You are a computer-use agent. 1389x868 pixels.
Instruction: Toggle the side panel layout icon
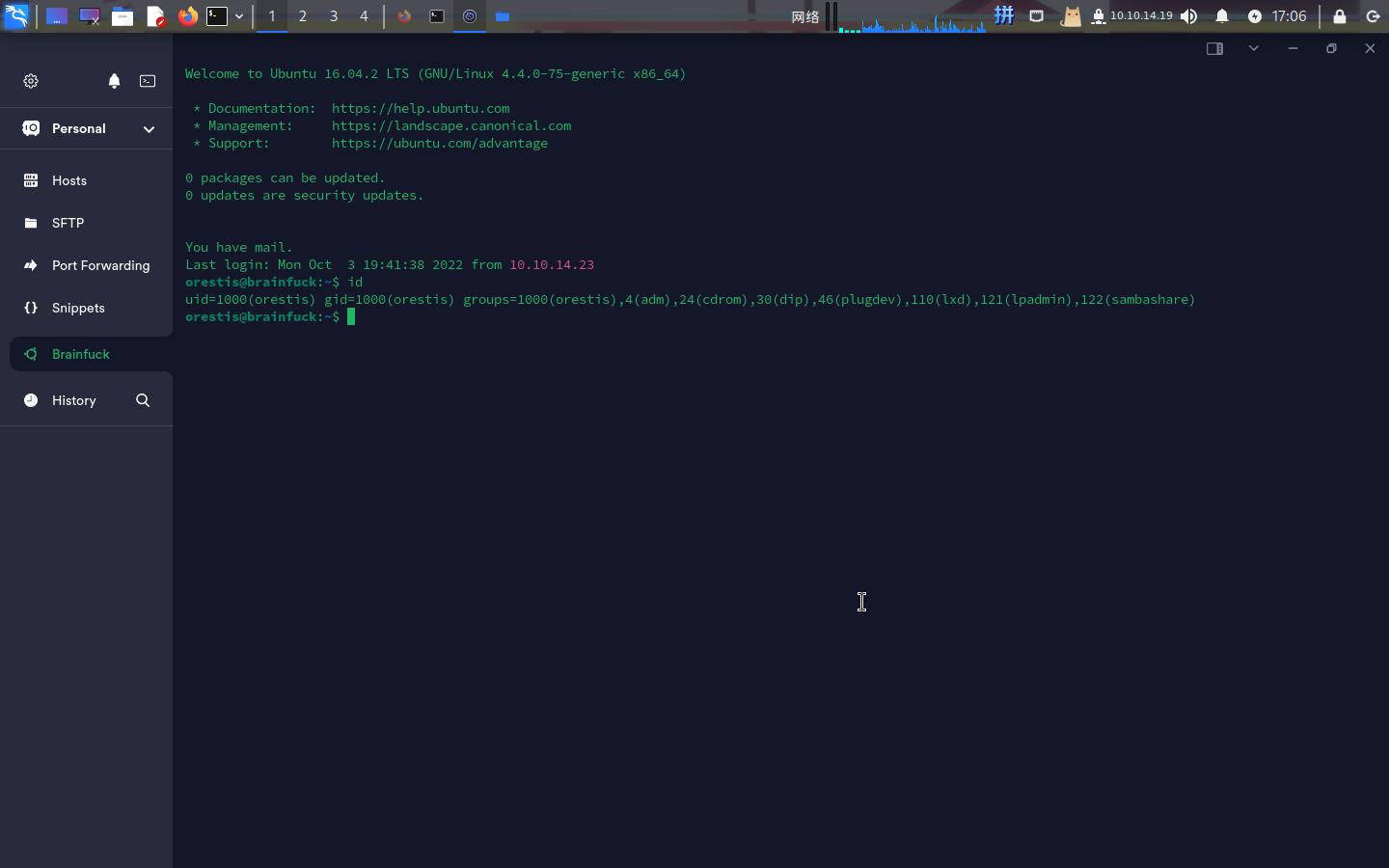pos(1214,48)
